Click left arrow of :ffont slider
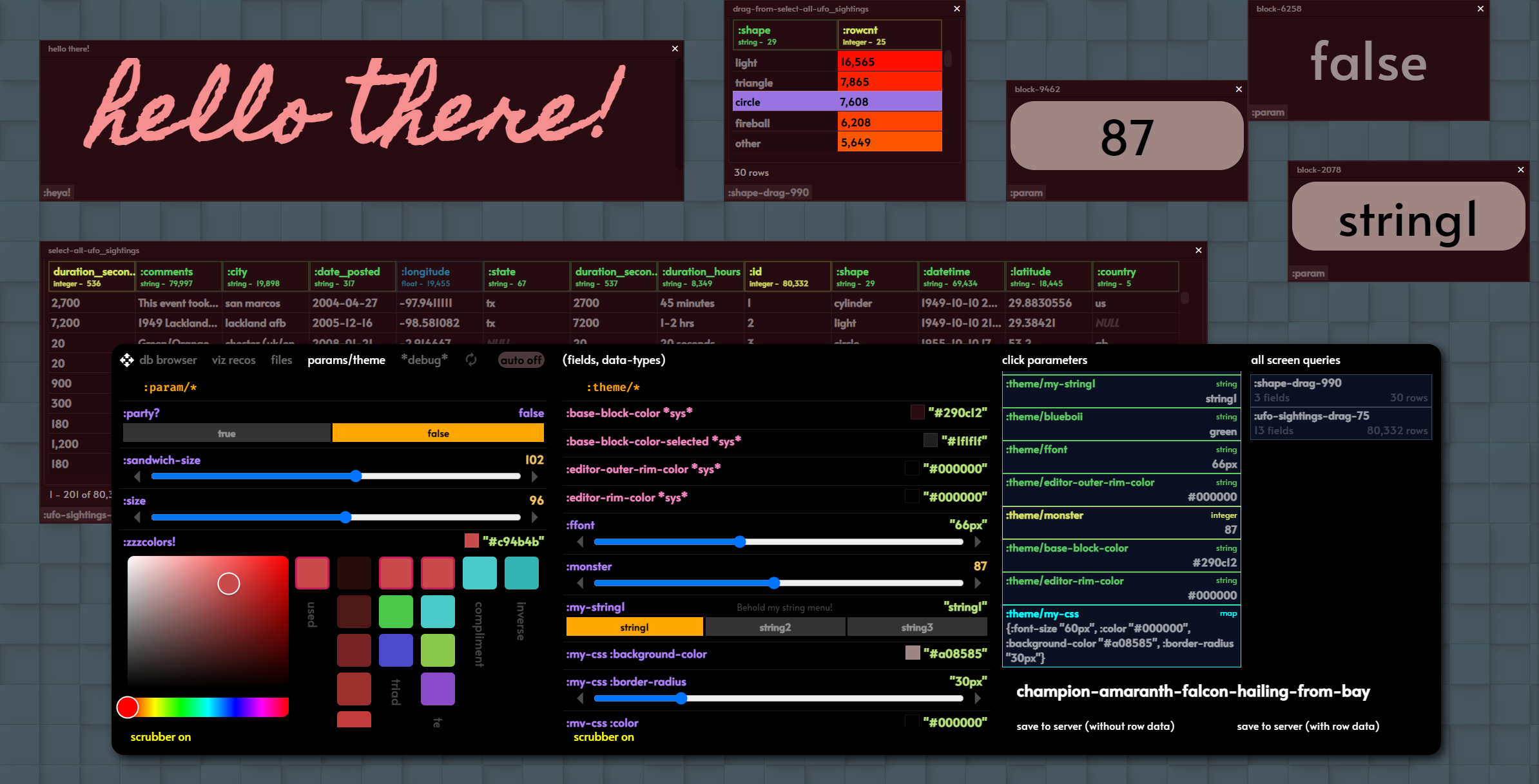The height and width of the screenshot is (784, 1539). 580,542
